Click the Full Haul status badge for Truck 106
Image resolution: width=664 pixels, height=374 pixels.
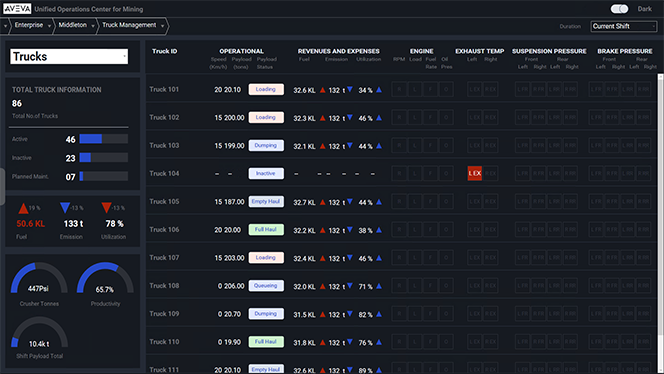pyautogui.click(x=266, y=230)
